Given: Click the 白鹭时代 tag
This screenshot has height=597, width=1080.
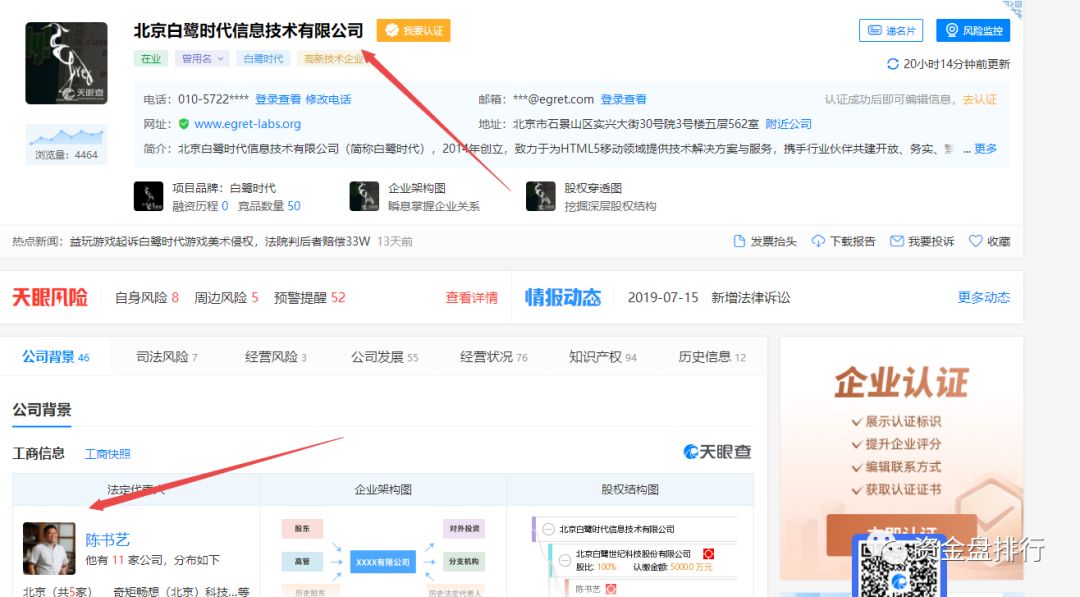Looking at the screenshot, I should tap(263, 59).
